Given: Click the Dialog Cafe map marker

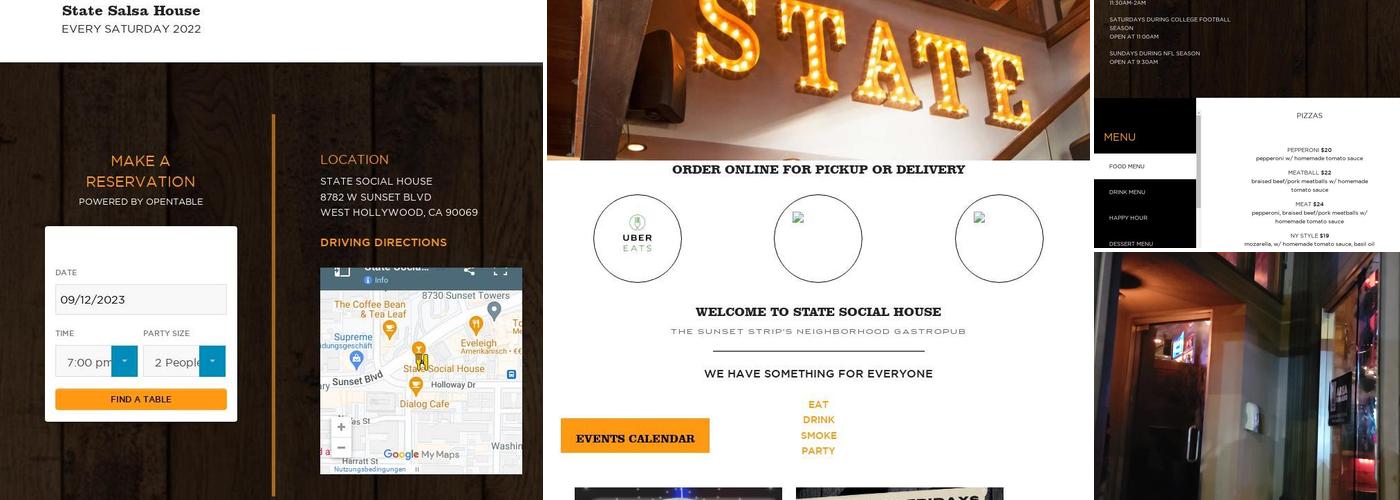Looking at the screenshot, I should (x=416, y=383).
